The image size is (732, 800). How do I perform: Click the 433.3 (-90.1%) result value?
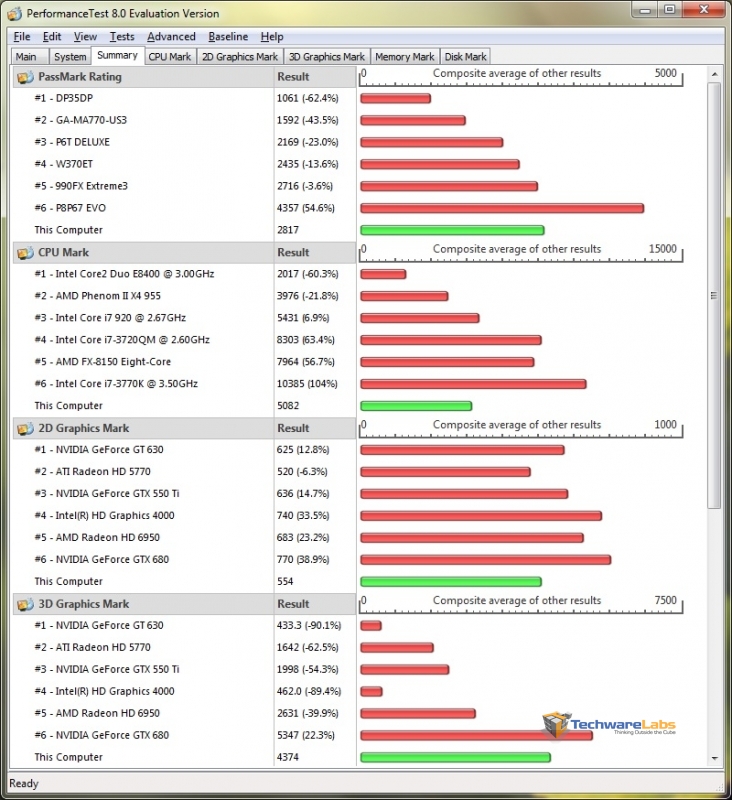[x=309, y=626]
